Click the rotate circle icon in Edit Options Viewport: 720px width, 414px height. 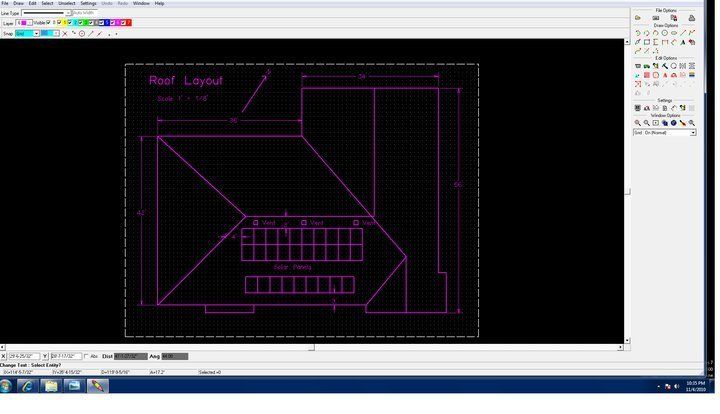point(674,66)
